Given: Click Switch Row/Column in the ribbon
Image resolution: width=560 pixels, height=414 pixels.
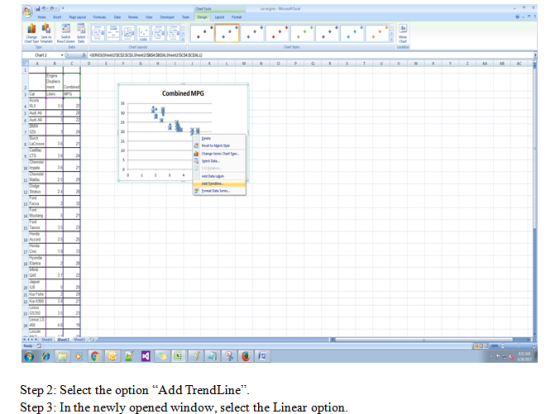Looking at the screenshot, I should pos(66,33).
